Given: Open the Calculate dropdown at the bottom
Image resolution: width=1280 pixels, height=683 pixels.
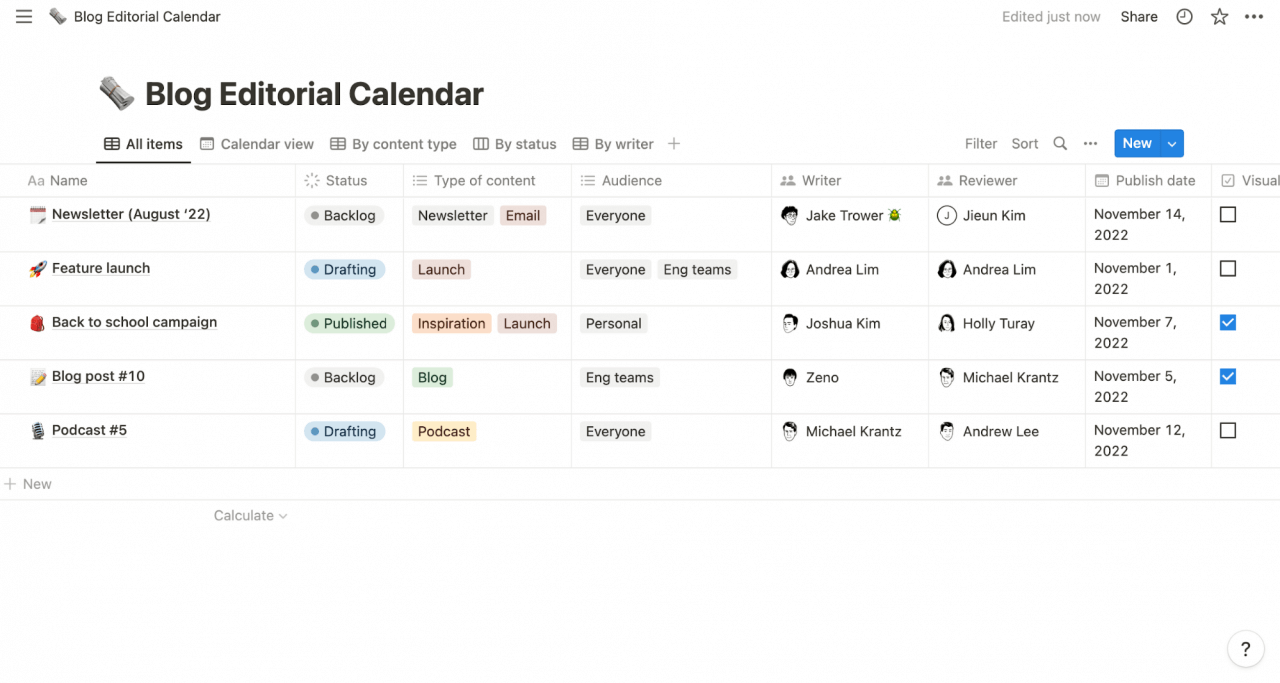Looking at the screenshot, I should pyautogui.click(x=249, y=515).
